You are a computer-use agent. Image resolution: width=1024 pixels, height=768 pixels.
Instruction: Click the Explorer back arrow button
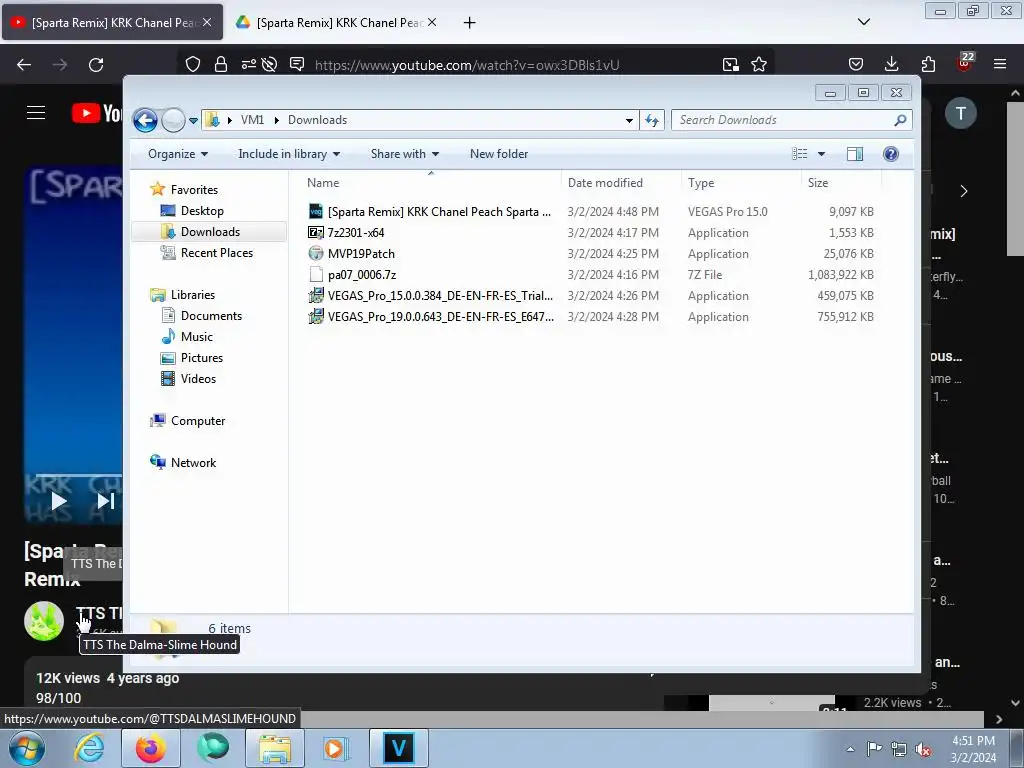(x=145, y=120)
